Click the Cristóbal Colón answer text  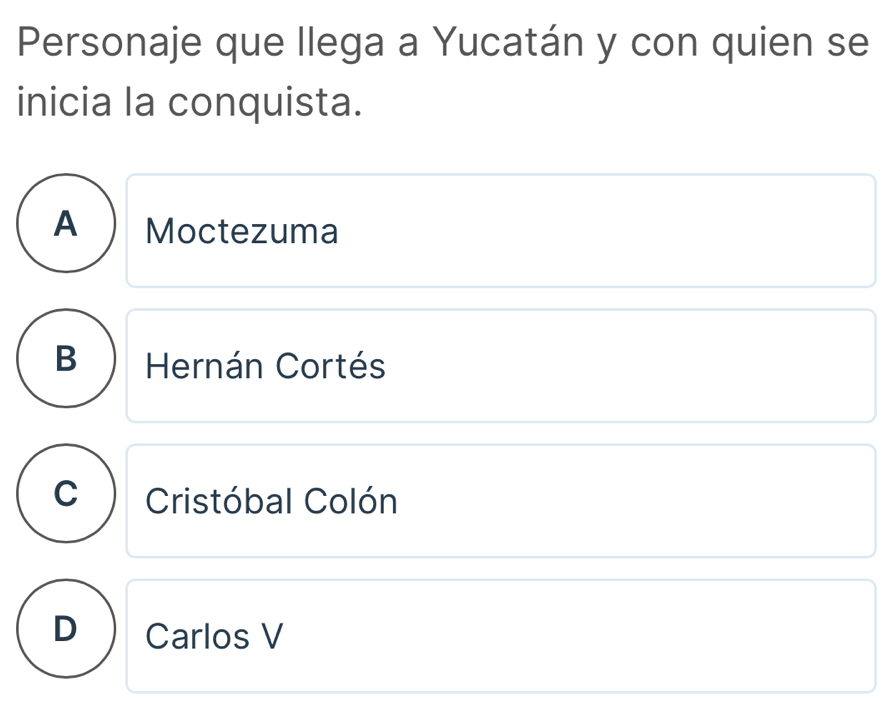click(271, 502)
